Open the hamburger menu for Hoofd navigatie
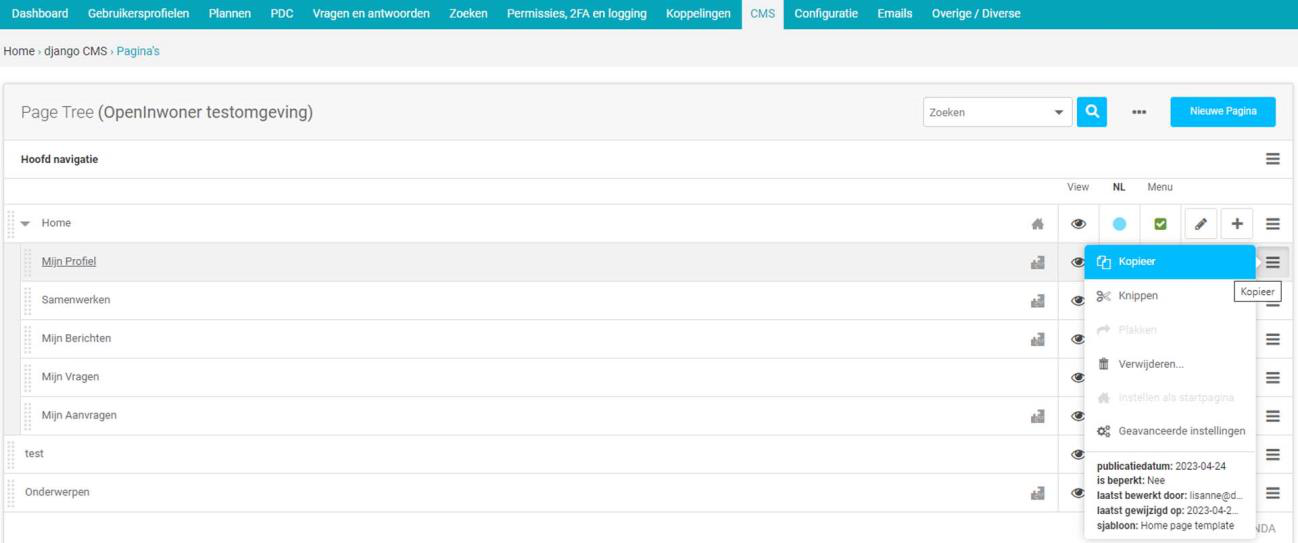The width and height of the screenshot is (1298, 543). tap(1272, 159)
